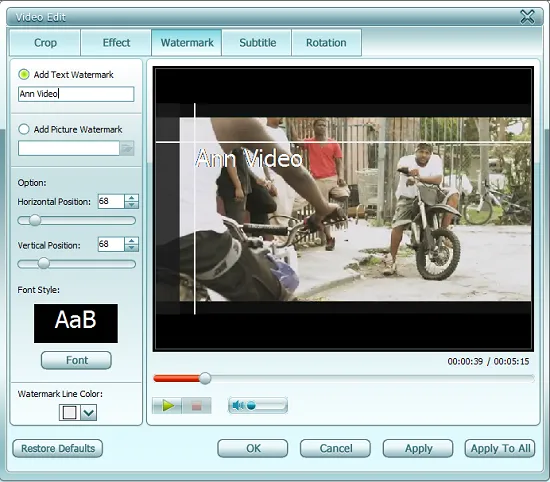Click the text watermark input field
This screenshot has height=482, width=550.
tap(76, 94)
